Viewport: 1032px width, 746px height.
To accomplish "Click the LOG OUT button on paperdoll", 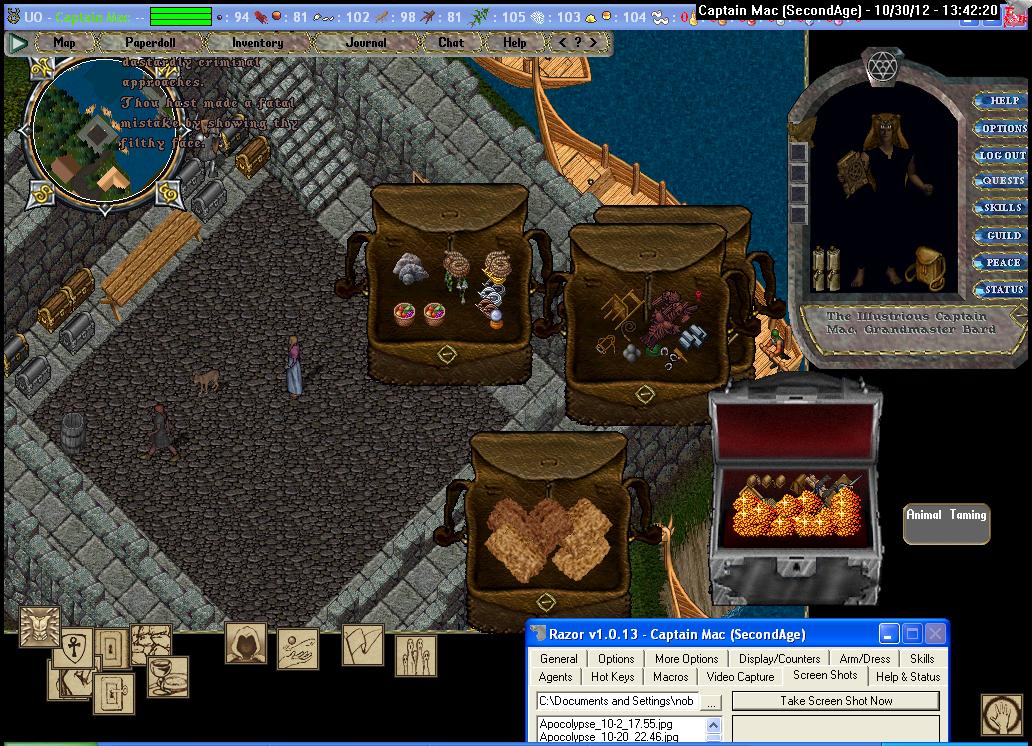I will (x=1001, y=156).
